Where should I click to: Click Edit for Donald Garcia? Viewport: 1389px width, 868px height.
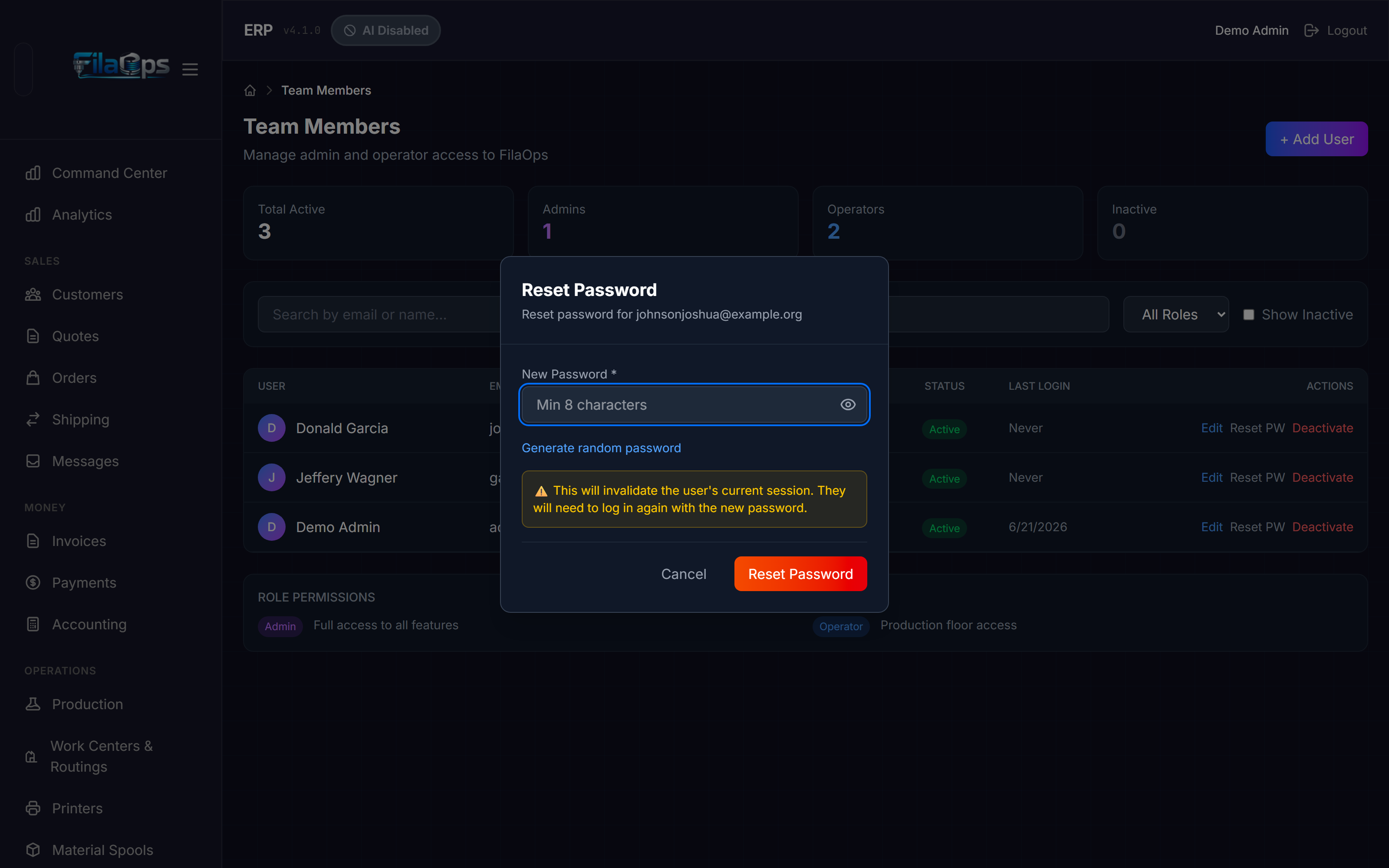tap(1211, 428)
